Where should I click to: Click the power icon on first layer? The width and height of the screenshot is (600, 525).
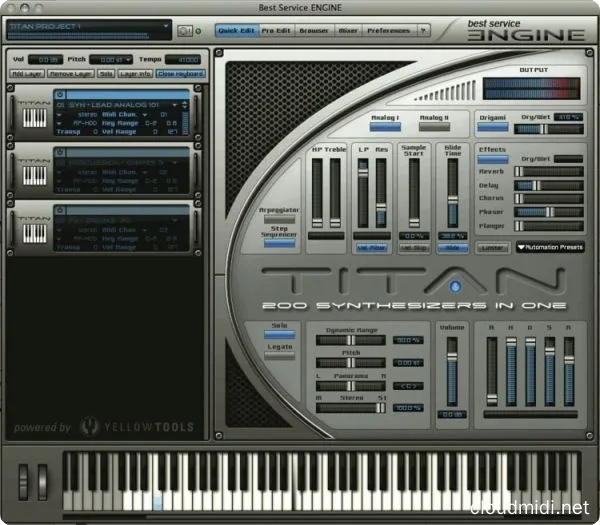click(60, 95)
